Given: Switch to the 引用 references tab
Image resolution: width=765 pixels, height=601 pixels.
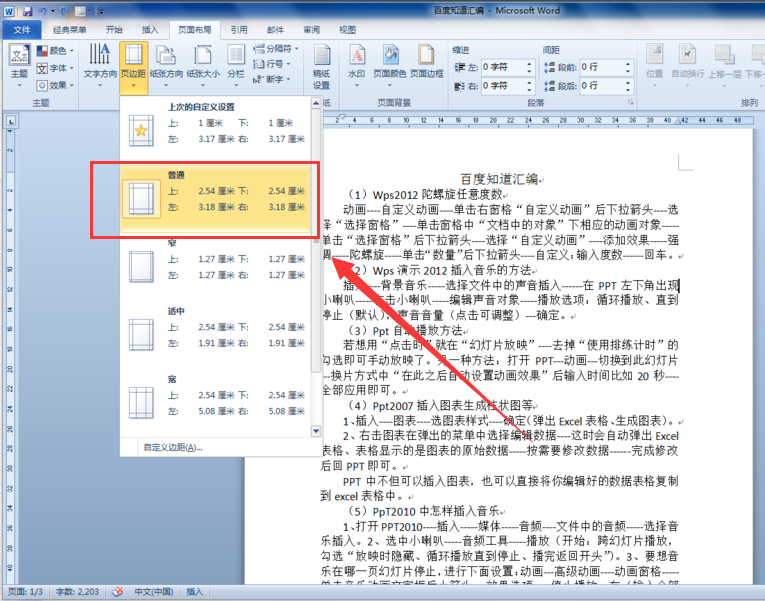Looking at the screenshot, I should tap(239, 30).
